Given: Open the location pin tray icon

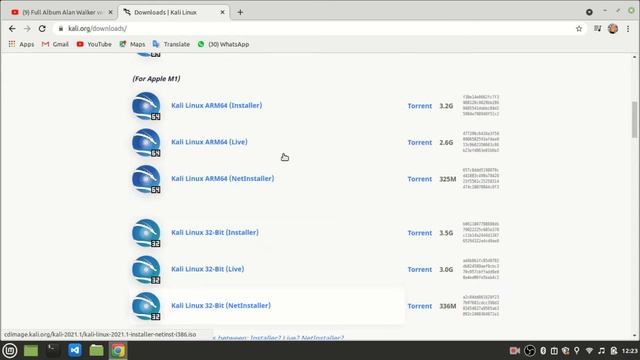Looking at the screenshot, I should pos(577,351).
